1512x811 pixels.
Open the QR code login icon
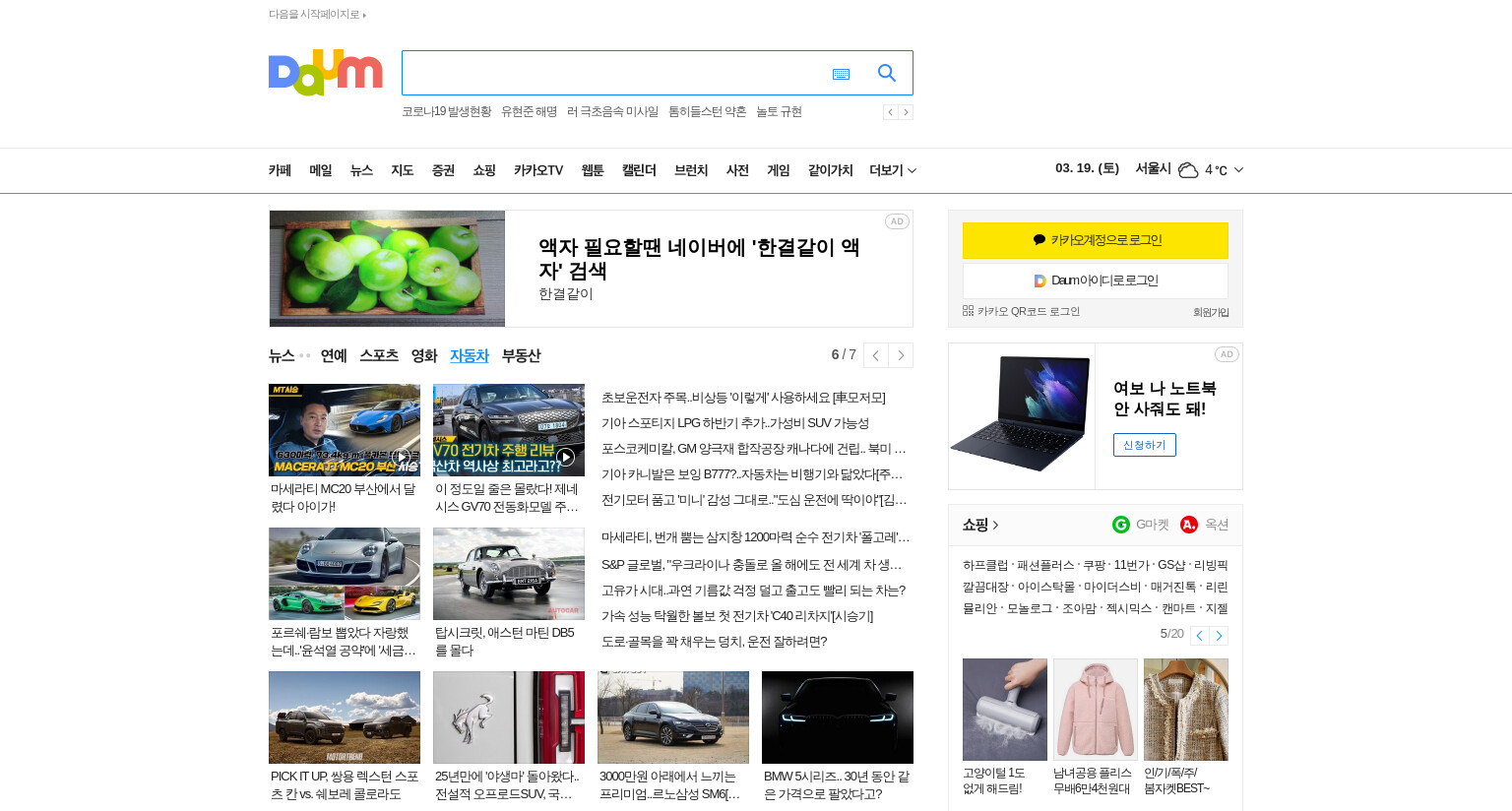click(968, 311)
